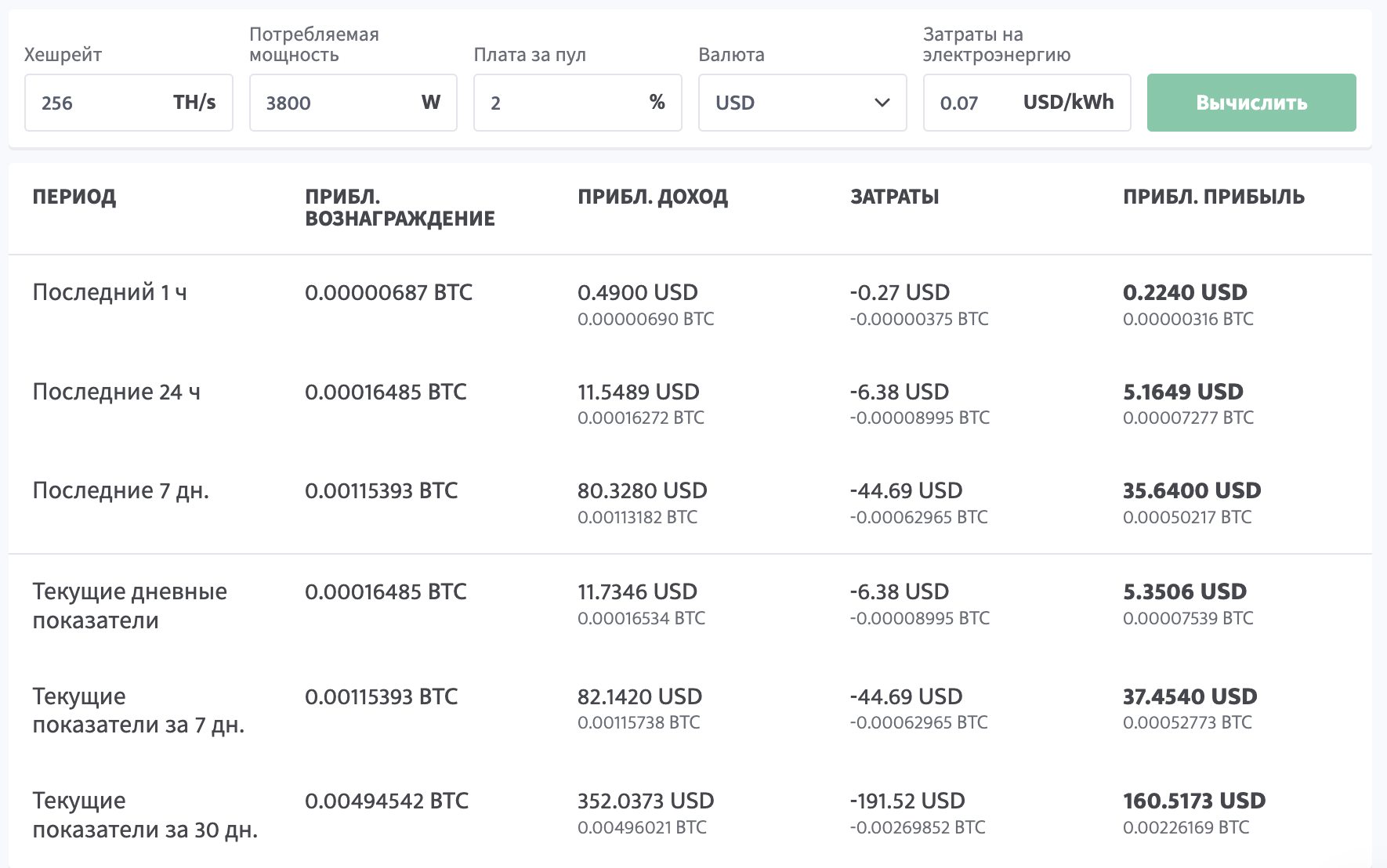Select the Последний 1 ч row label
Viewport: 1387px width, 868px height.
coord(110,292)
